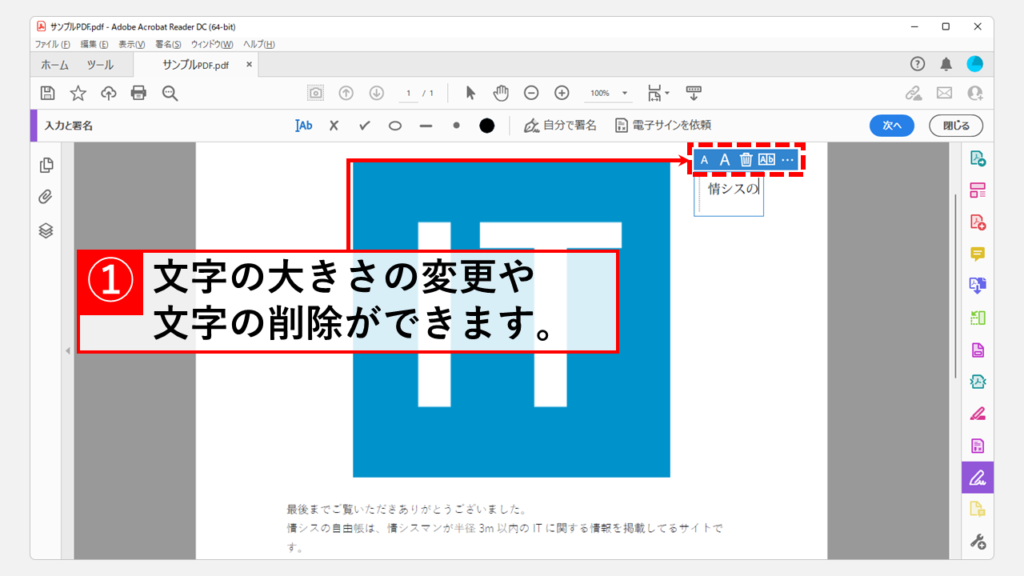Screen dimensions: 1024x576
Task: Select the hand pan tool
Action: [x=501, y=93]
